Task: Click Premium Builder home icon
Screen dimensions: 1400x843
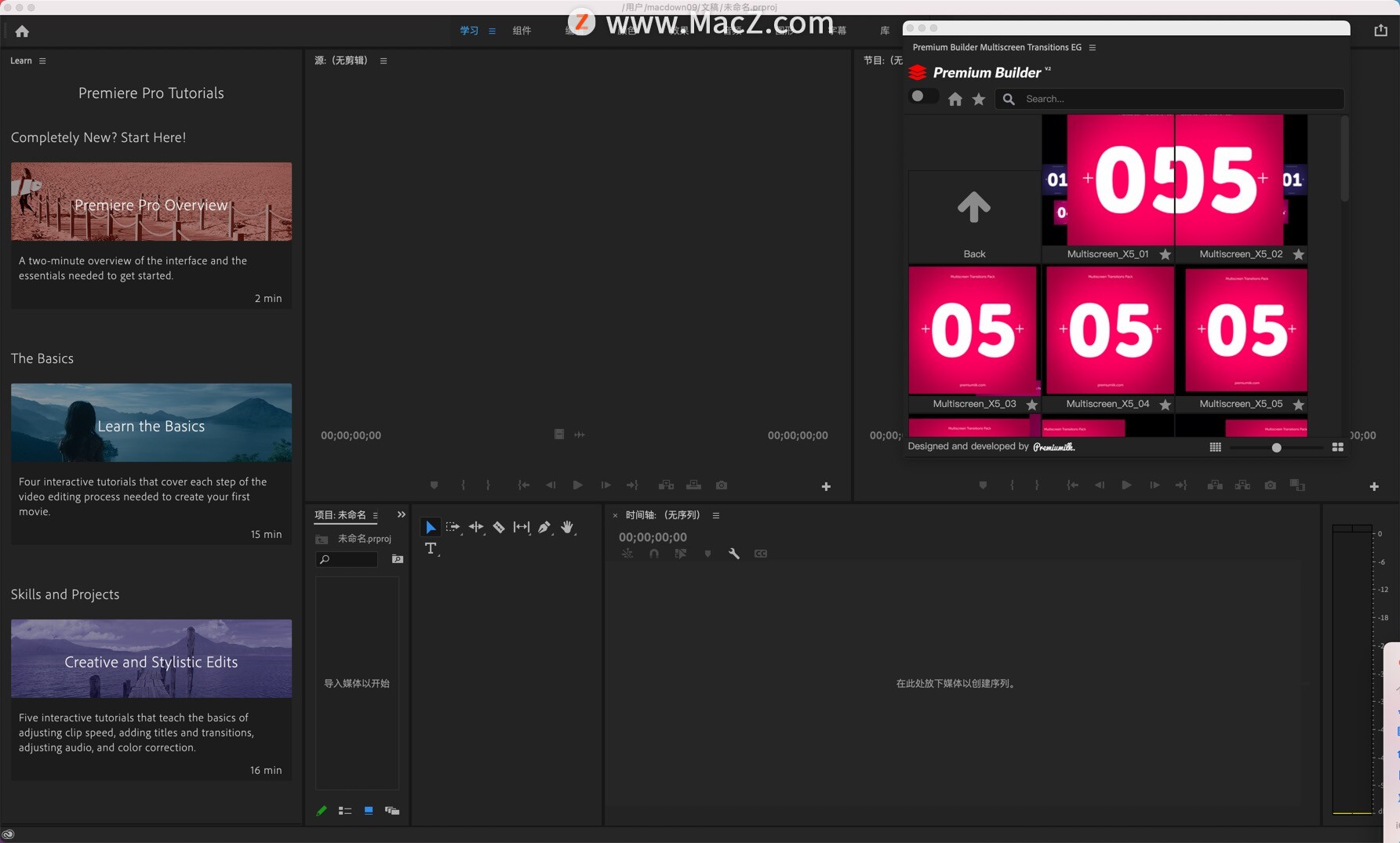Action: coord(955,99)
